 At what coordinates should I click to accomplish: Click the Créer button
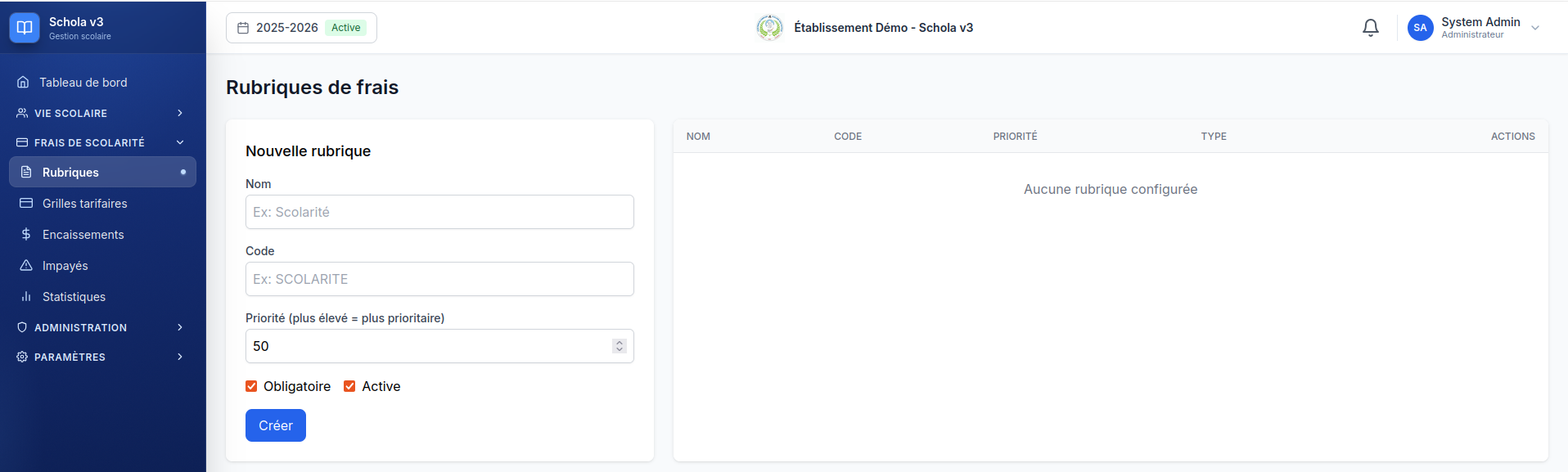pyautogui.click(x=276, y=425)
